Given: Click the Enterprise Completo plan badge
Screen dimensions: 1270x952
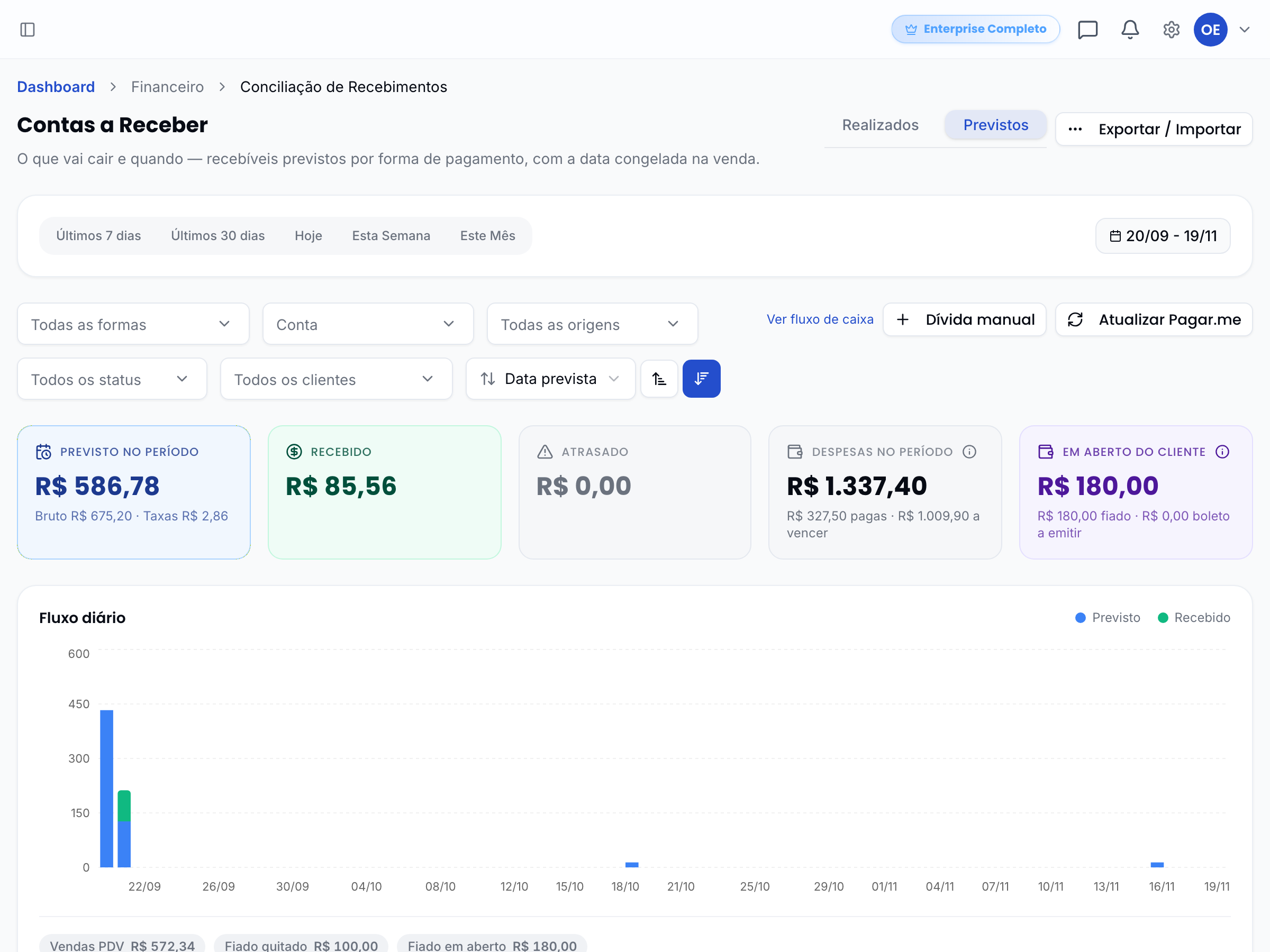Looking at the screenshot, I should (975, 29).
